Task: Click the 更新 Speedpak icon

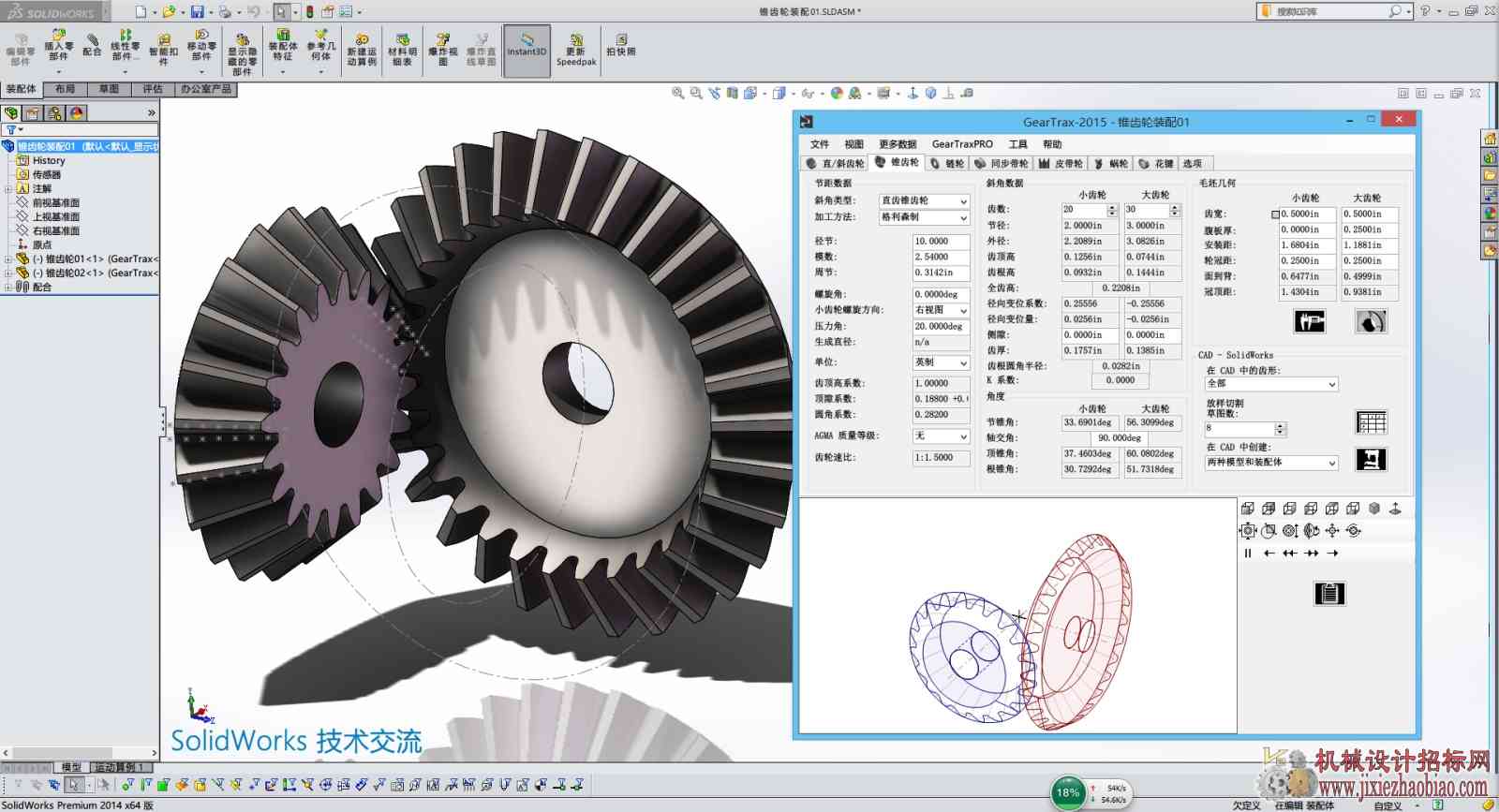Action: [x=576, y=50]
